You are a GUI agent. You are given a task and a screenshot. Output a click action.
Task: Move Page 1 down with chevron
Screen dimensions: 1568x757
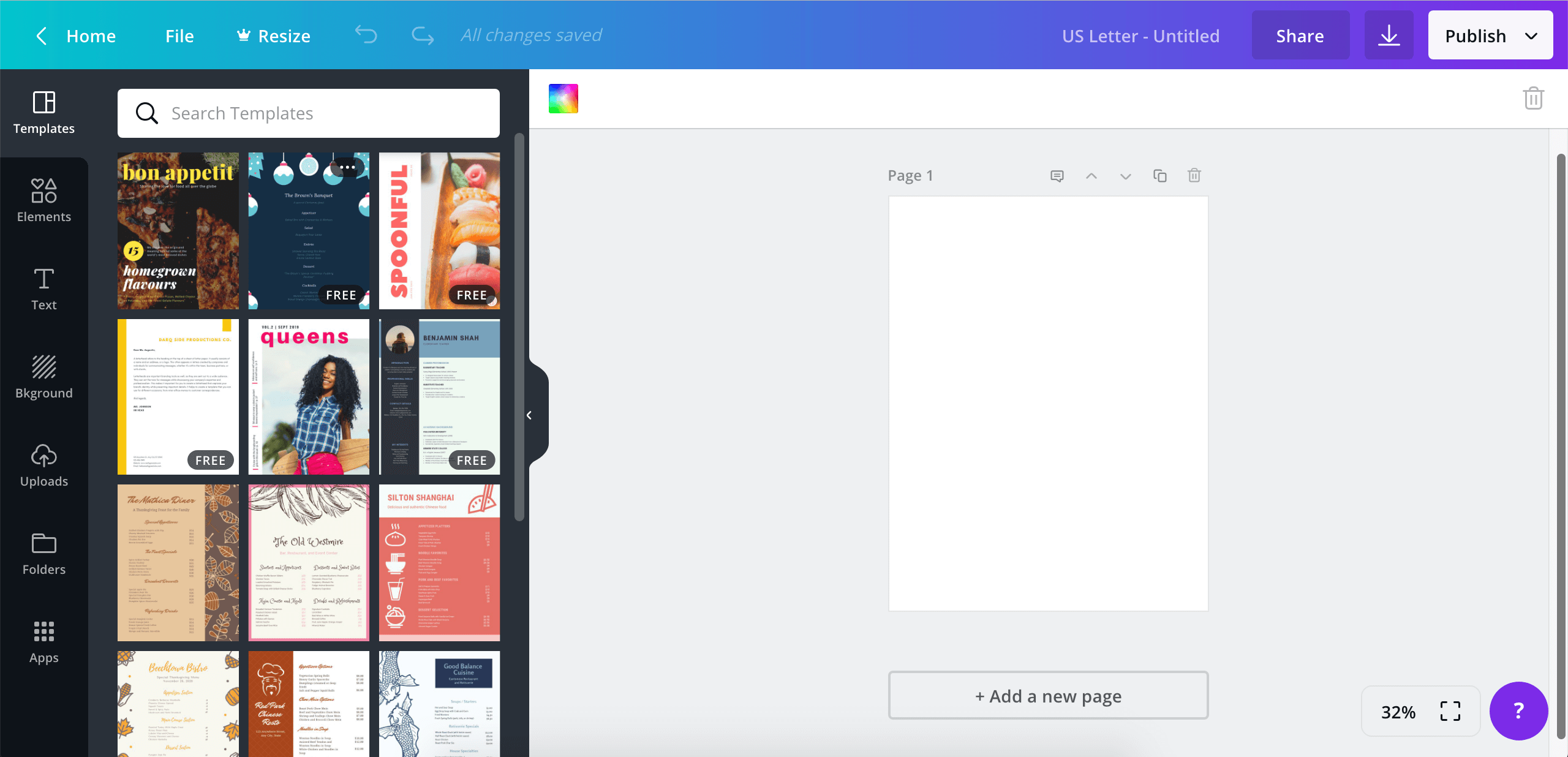coord(1126,176)
